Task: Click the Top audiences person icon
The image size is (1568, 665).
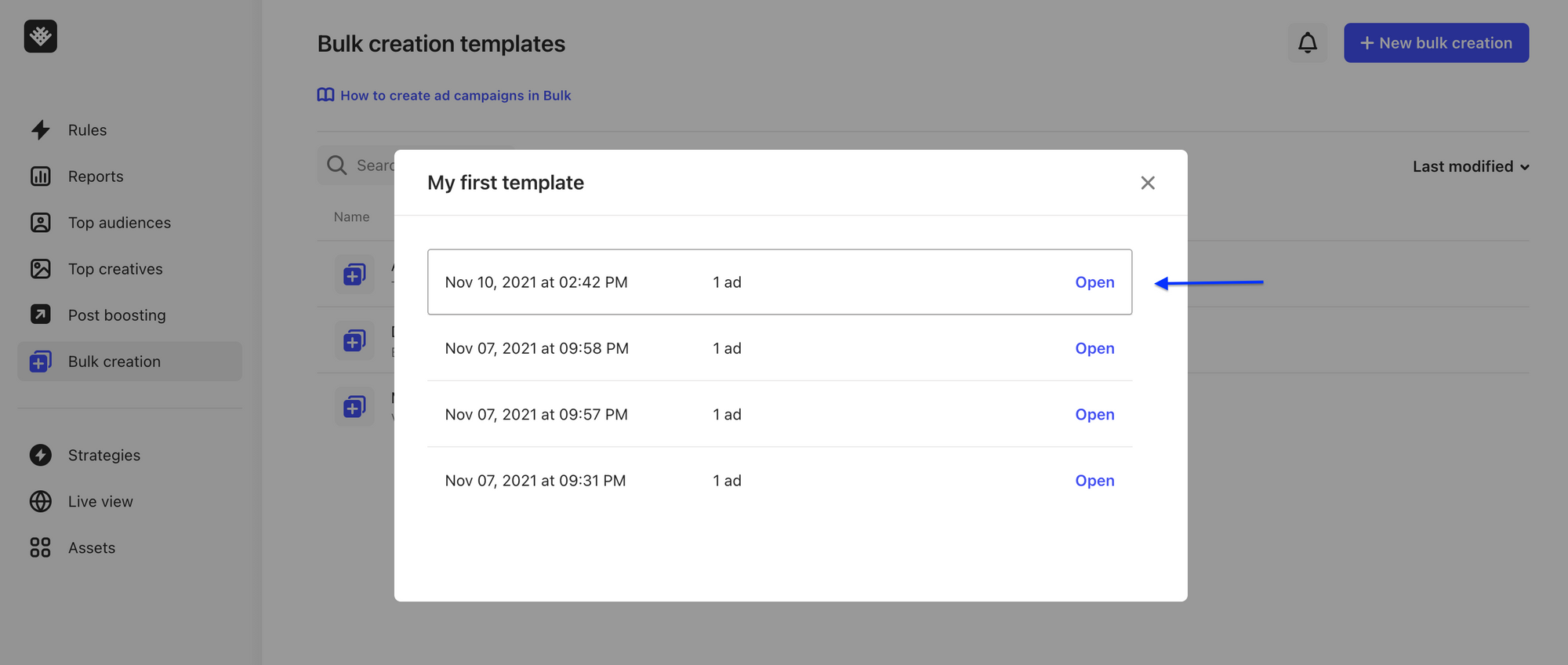Action: 41,223
